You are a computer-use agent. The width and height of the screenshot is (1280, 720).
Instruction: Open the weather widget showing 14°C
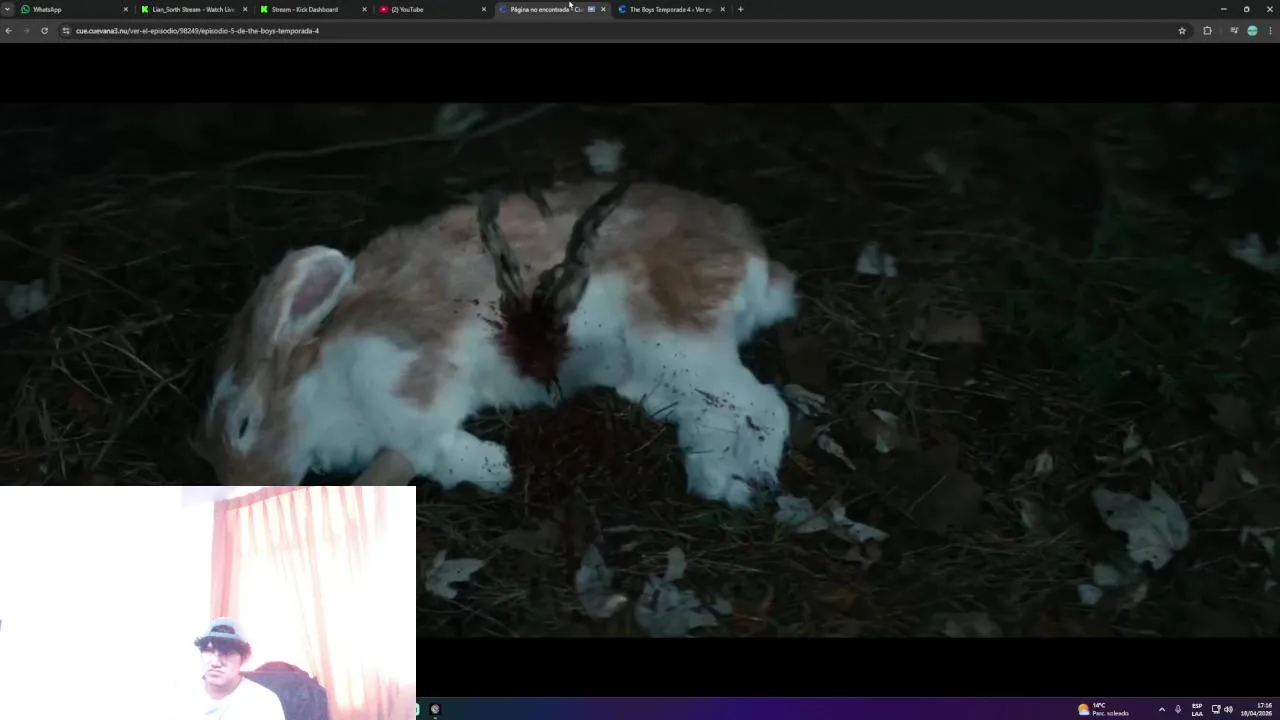tap(1103, 709)
